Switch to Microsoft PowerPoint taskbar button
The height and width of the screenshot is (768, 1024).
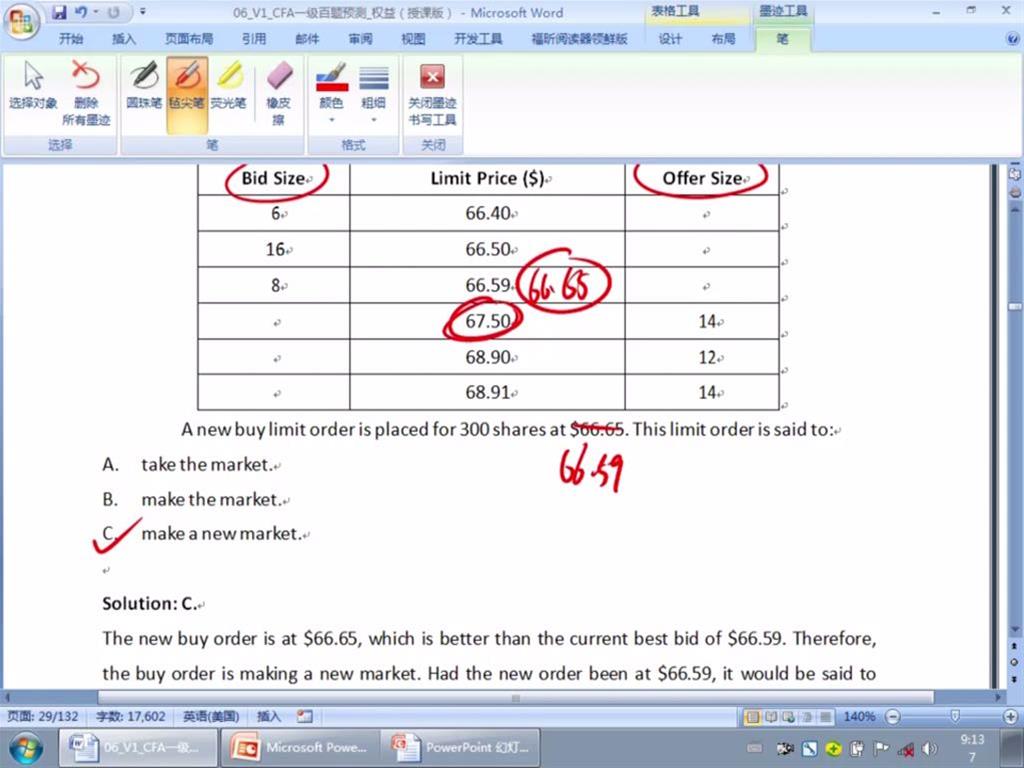[x=300, y=748]
